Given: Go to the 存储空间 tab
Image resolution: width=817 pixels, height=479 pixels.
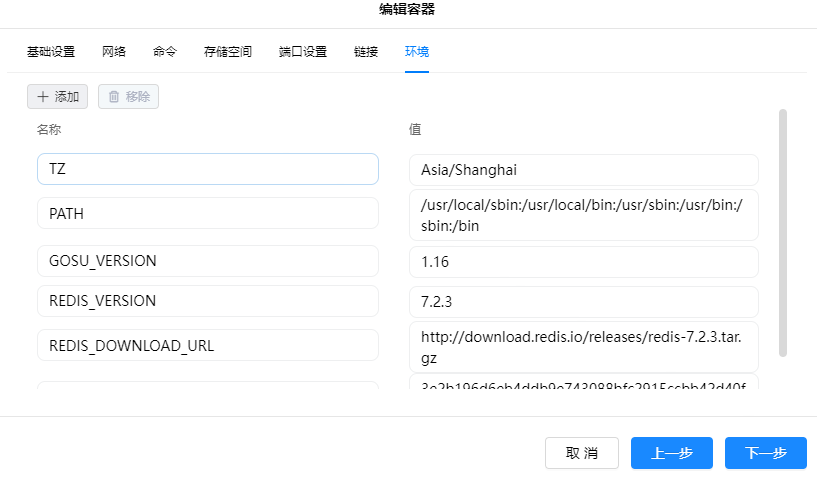Looking at the screenshot, I should (x=227, y=52).
